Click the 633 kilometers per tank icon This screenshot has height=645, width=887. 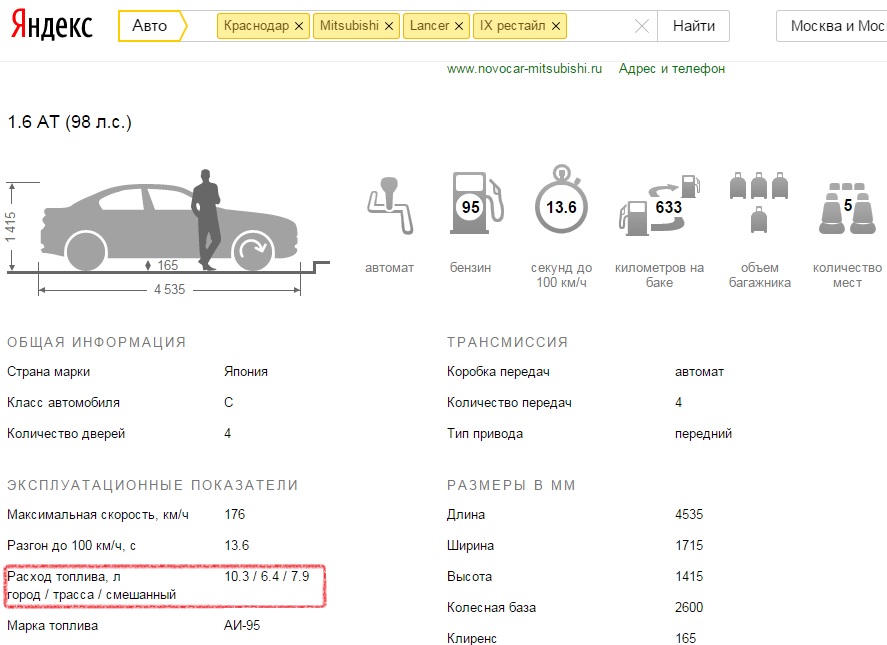(x=660, y=206)
